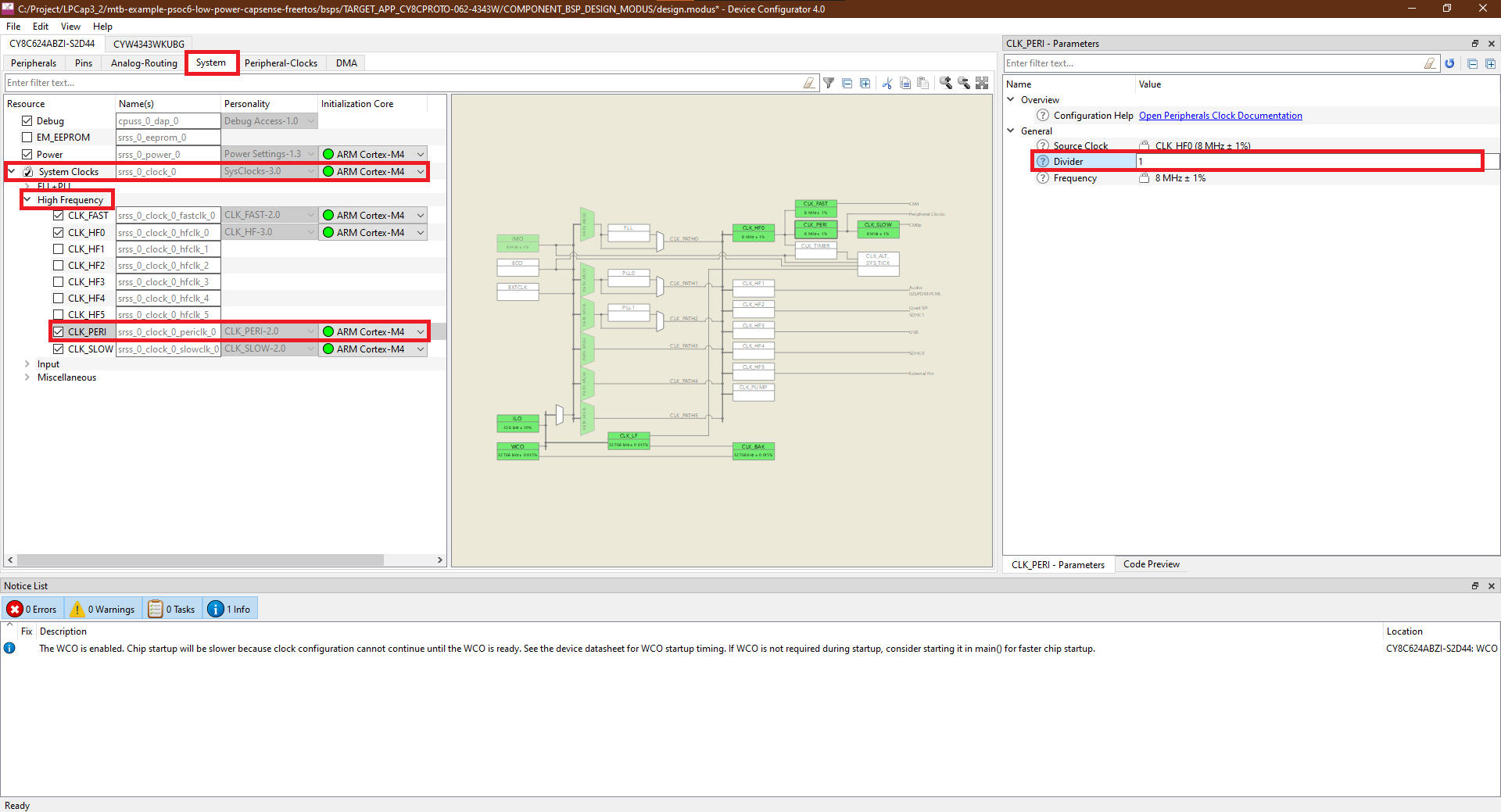Switch to the Analog-Routing tab
The image size is (1501, 812).
point(144,63)
